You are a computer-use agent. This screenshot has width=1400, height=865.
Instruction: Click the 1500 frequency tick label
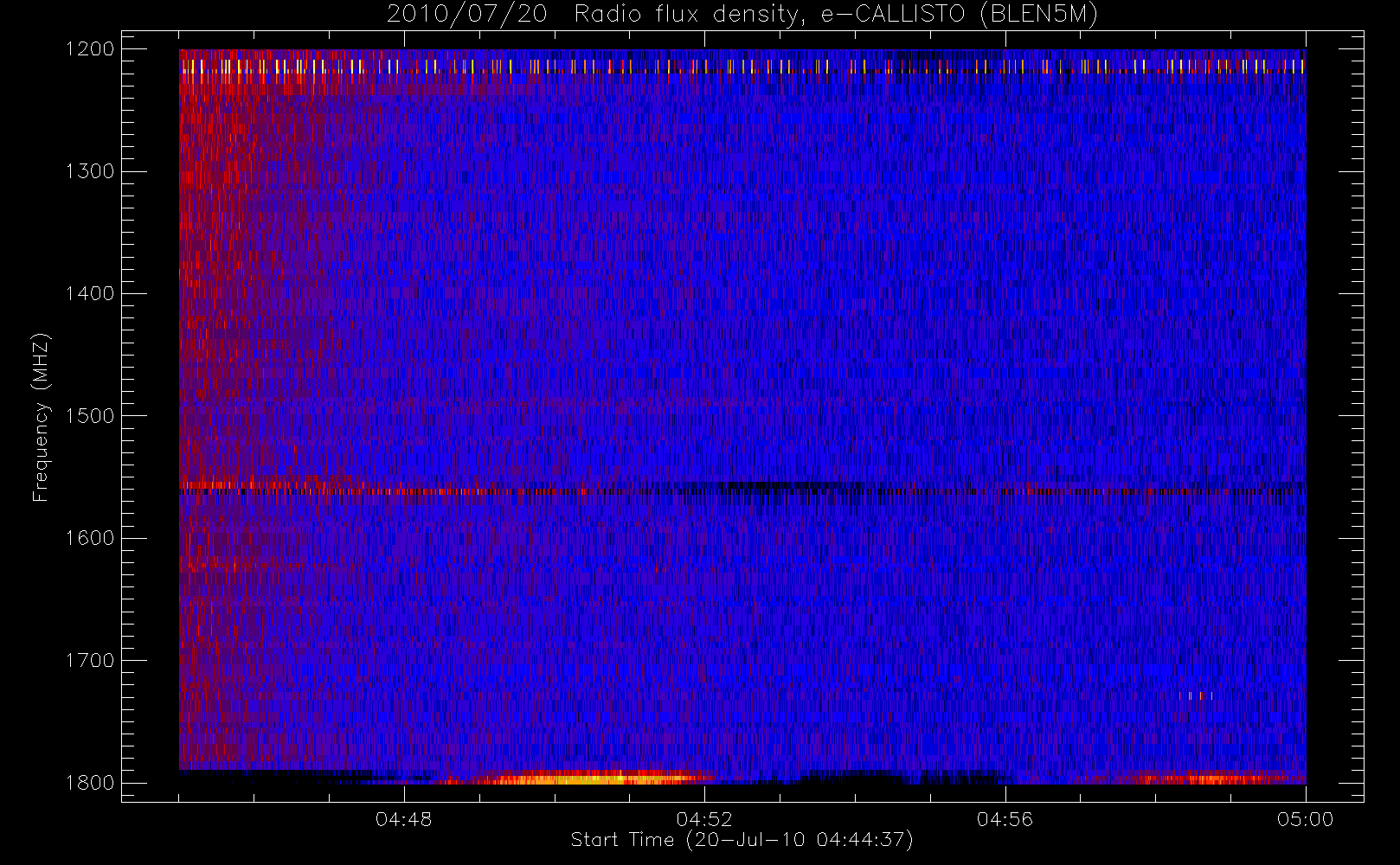tap(90, 416)
